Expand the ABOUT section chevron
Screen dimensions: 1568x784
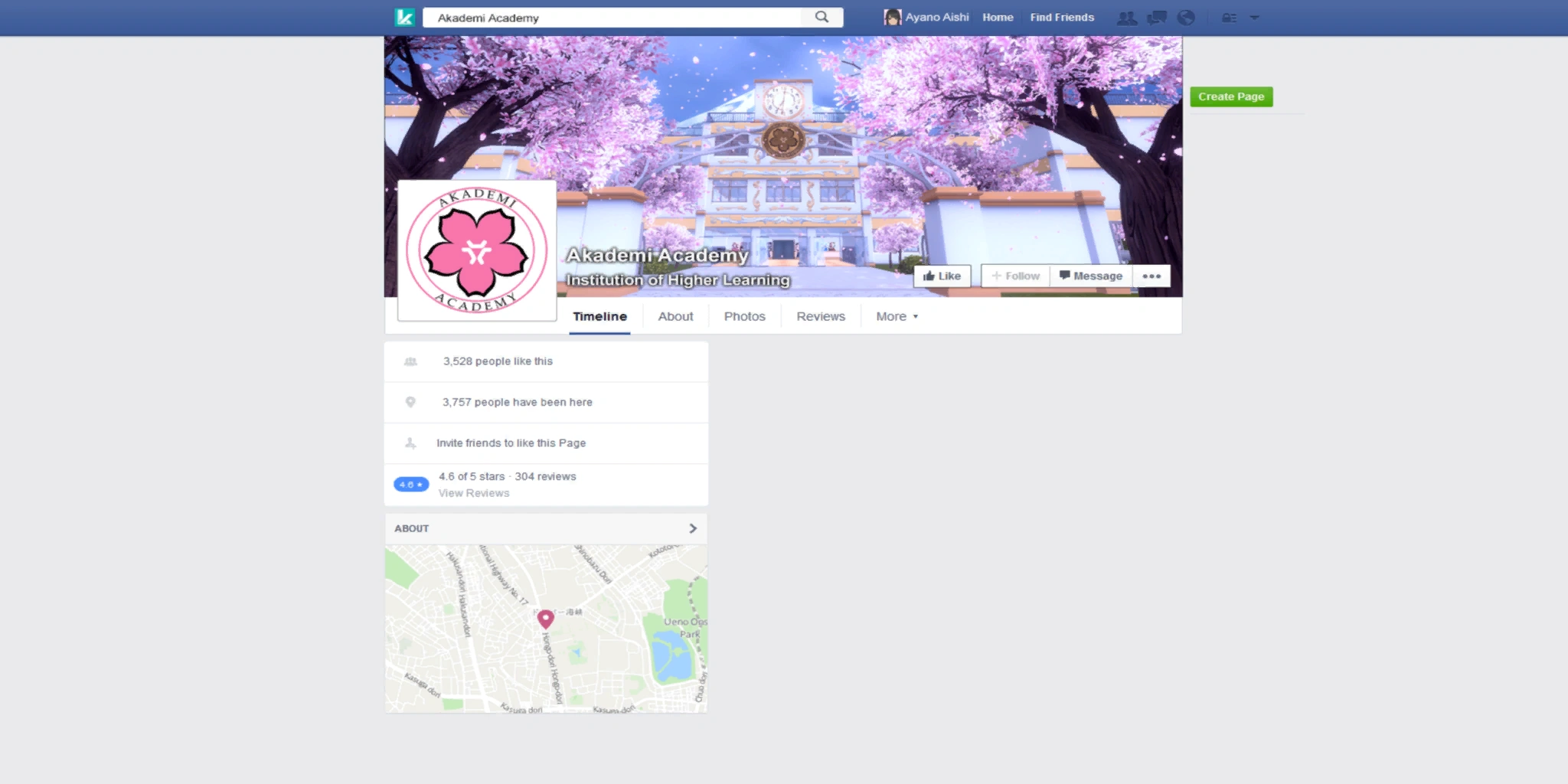coord(692,528)
